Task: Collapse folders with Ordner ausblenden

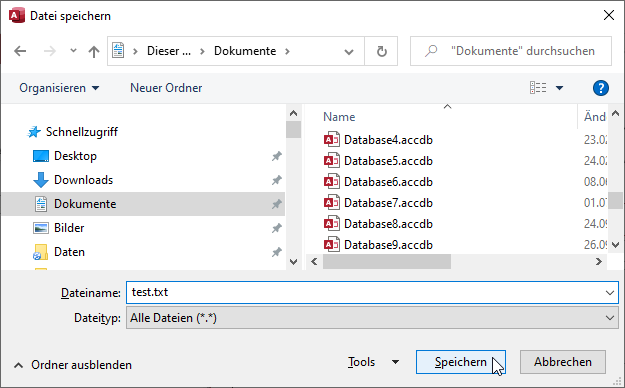Action: [73, 365]
